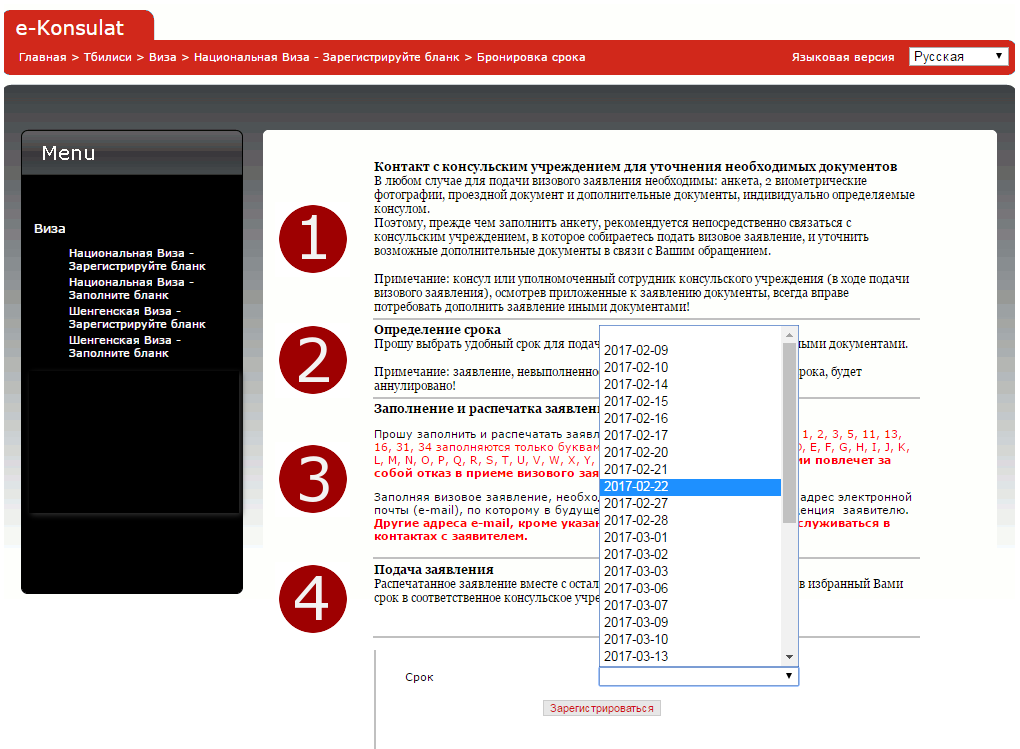Viewport: 1020px width, 749px height.
Task: Choose date 2017-02-20 in list
Action: click(x=690, y=452)
